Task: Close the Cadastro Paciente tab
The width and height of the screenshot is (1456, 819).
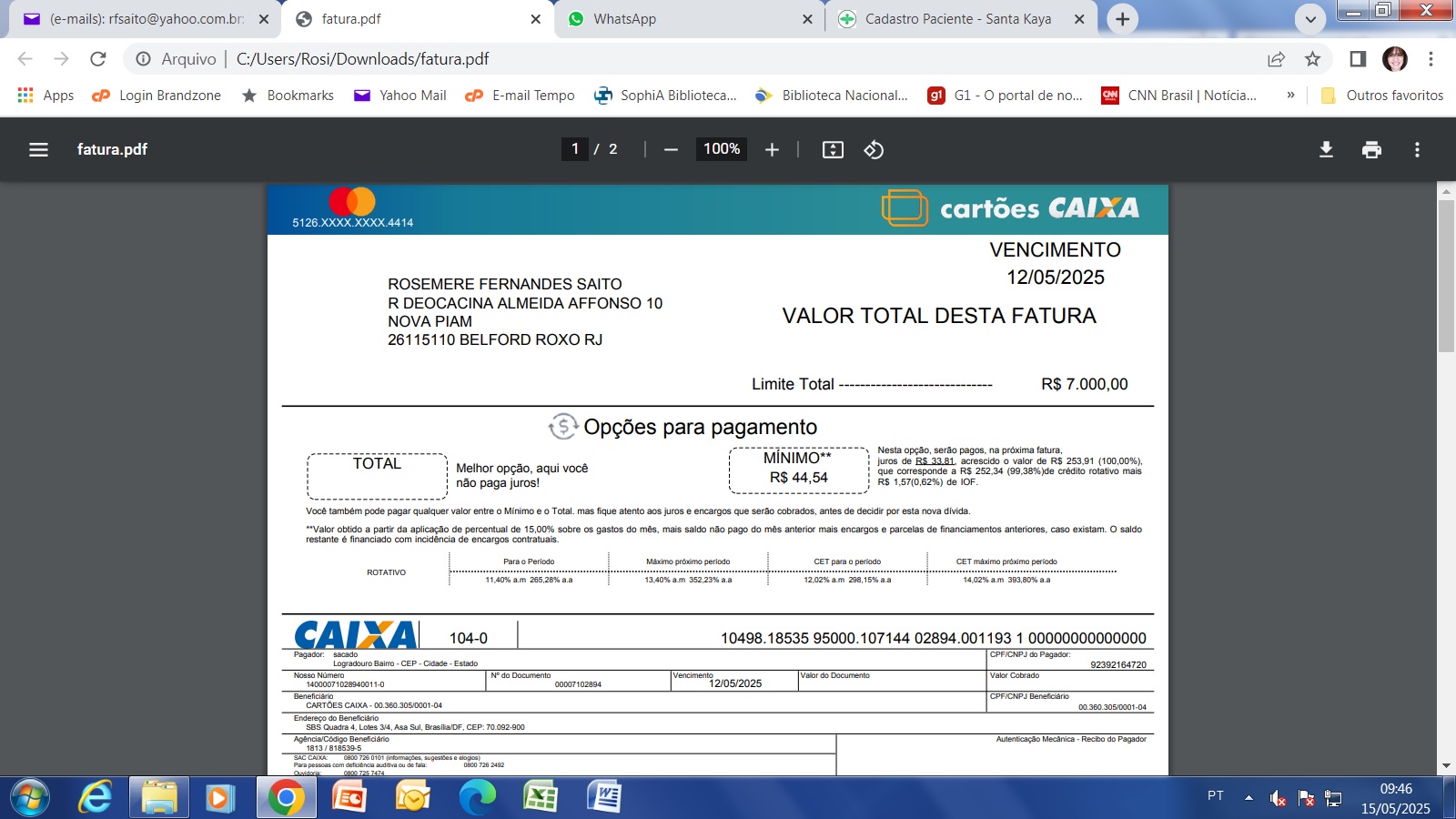Action: tap(1079, 19)
